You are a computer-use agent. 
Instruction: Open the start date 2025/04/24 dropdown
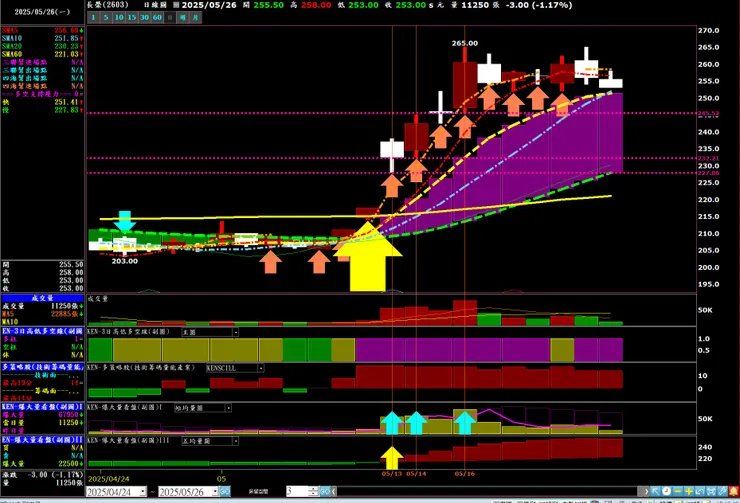tap(143, 491)
